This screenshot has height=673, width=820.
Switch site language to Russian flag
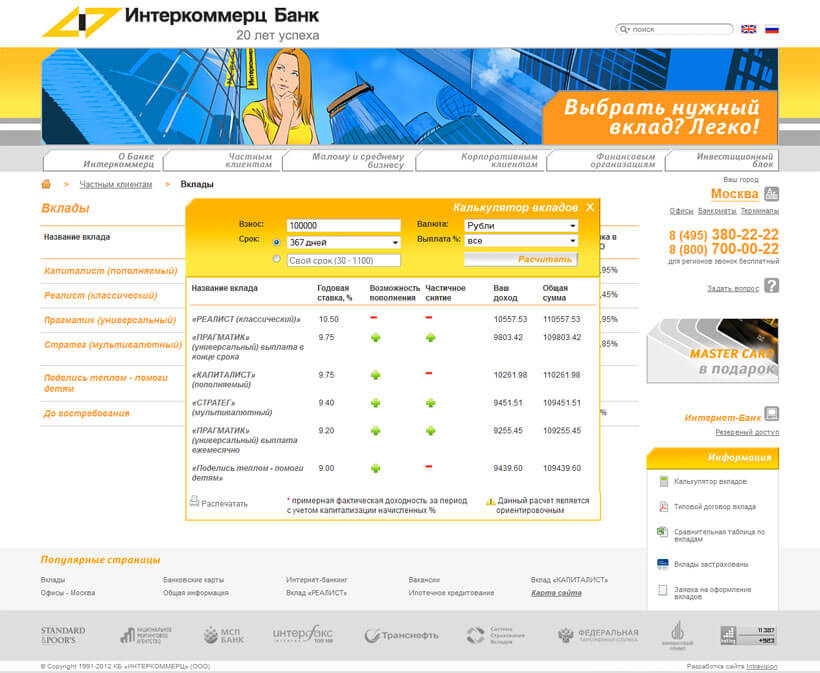(772, 29)
